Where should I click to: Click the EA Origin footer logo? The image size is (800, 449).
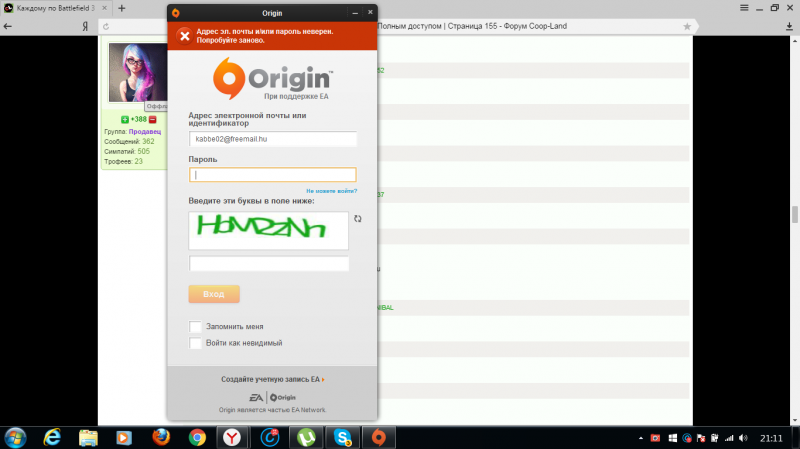272,397
